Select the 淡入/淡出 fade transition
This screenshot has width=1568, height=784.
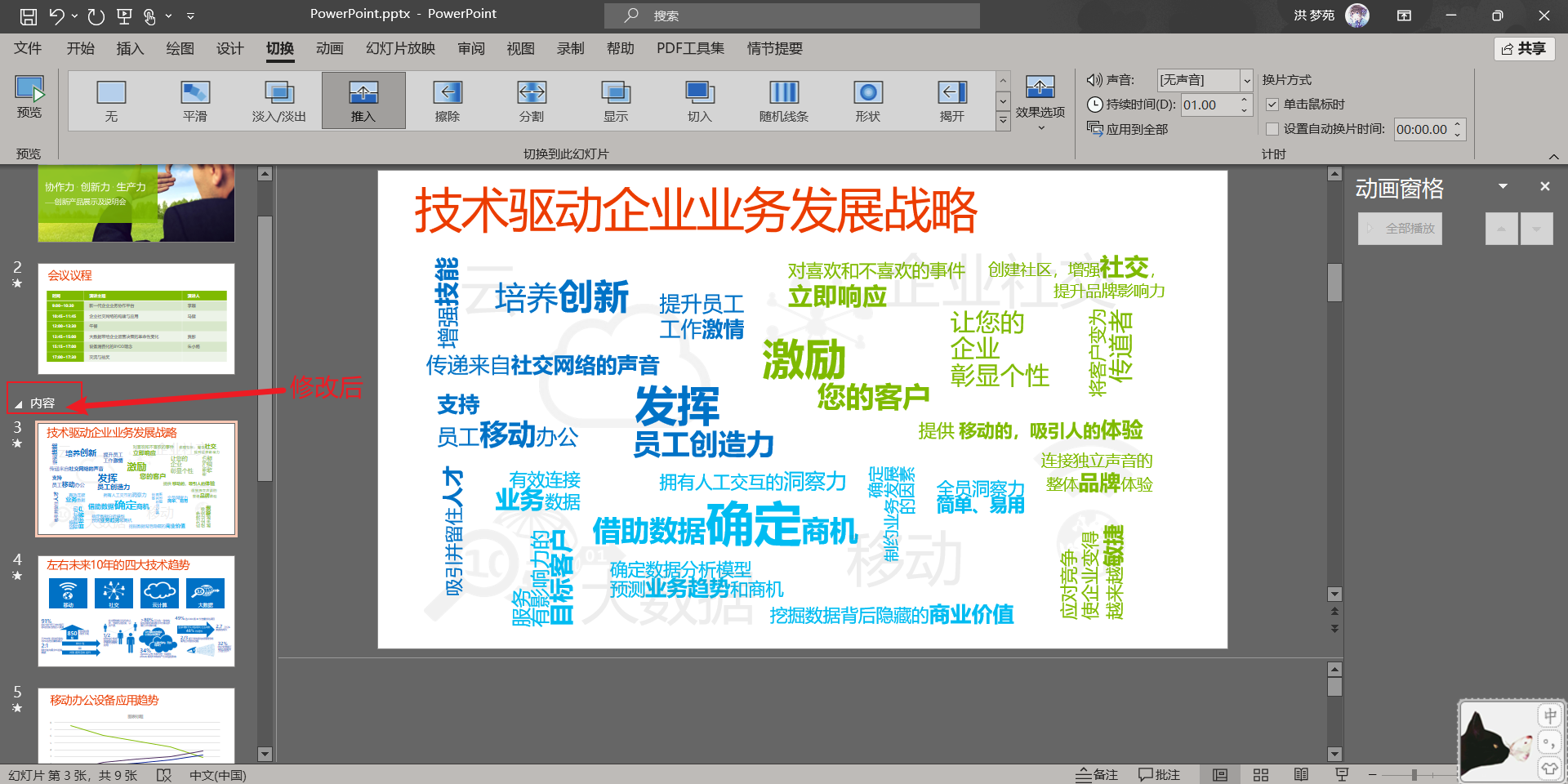click(x=279, y=100)
